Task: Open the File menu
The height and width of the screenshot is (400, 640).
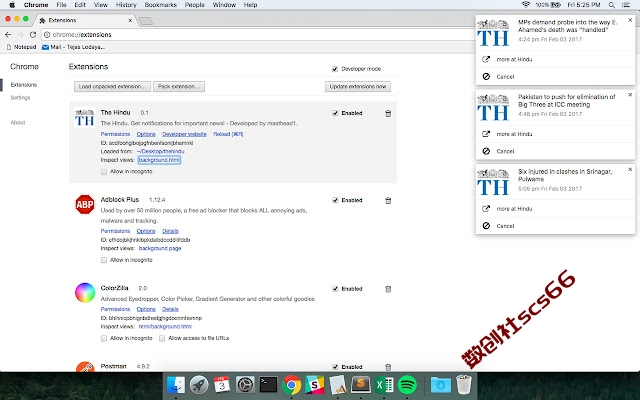Action: [x=61, y=5]
